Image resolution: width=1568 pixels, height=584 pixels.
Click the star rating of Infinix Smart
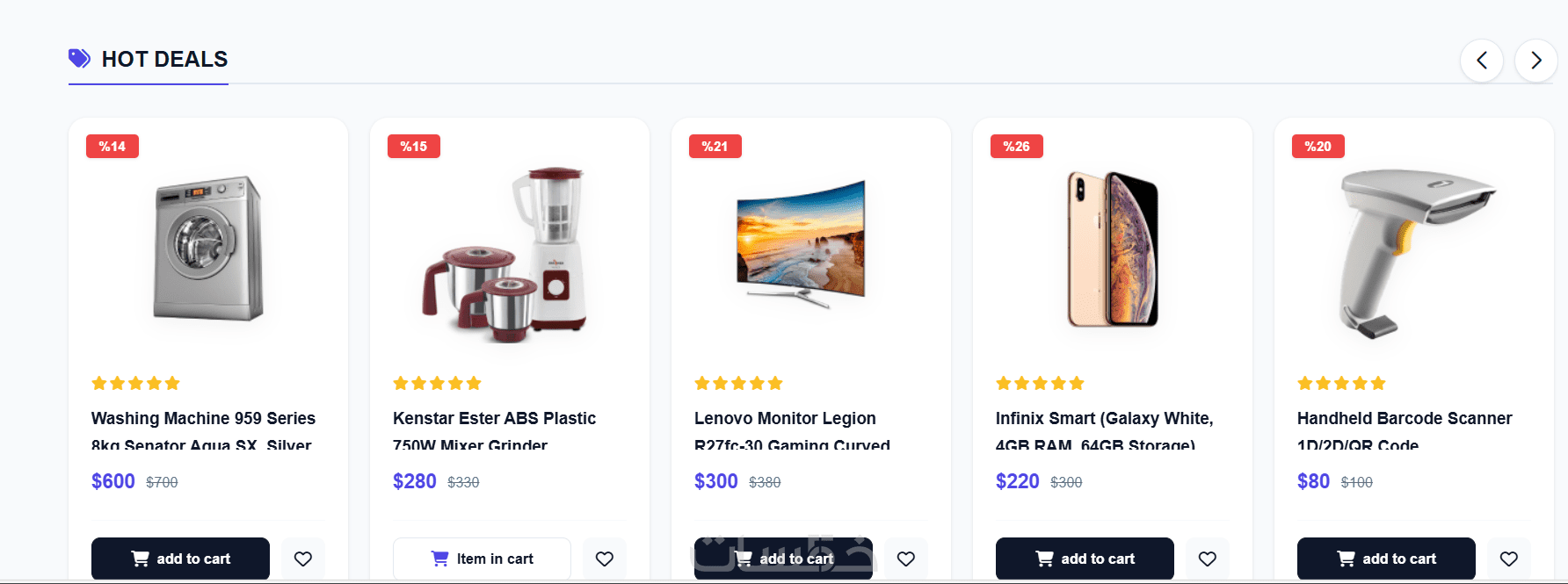(1040, 383)
